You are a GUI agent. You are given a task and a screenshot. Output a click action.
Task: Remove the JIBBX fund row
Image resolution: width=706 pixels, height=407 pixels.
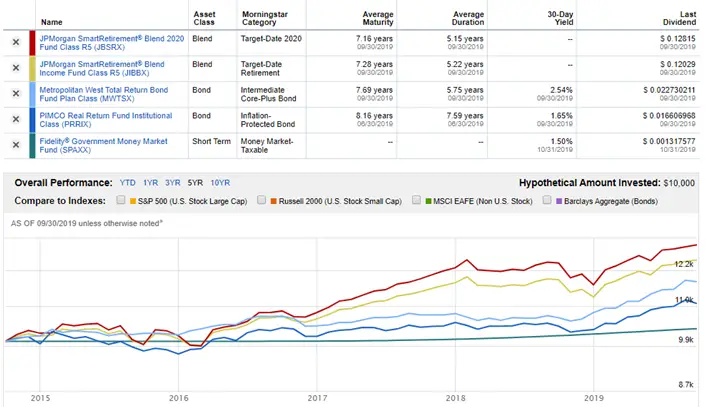pos(16,68)
